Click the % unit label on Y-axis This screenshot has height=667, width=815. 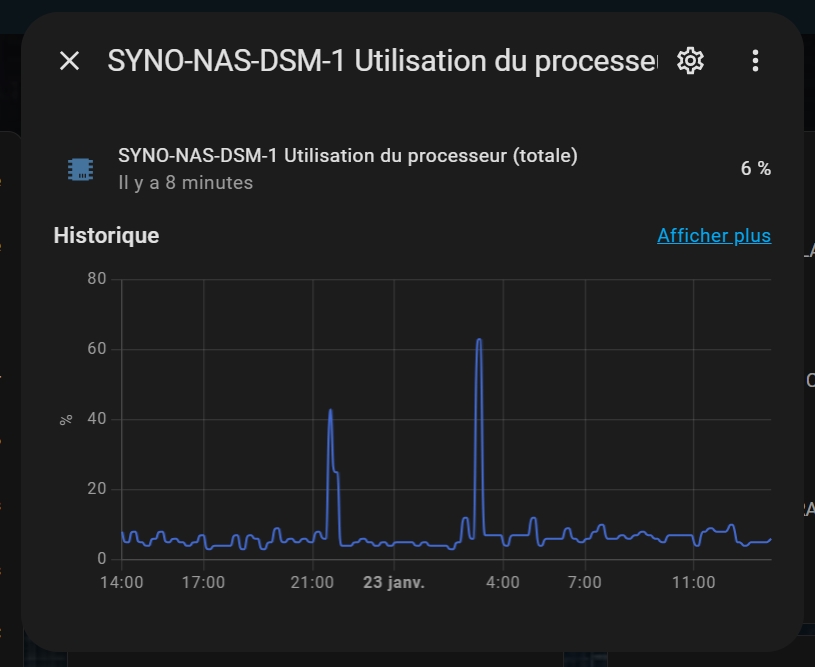click(66, 419)
